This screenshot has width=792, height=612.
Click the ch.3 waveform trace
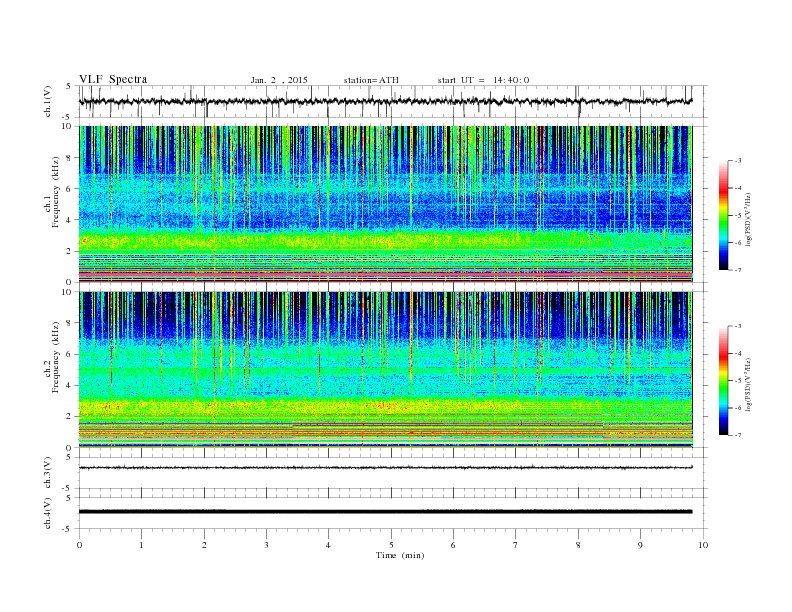coord(385,468)
